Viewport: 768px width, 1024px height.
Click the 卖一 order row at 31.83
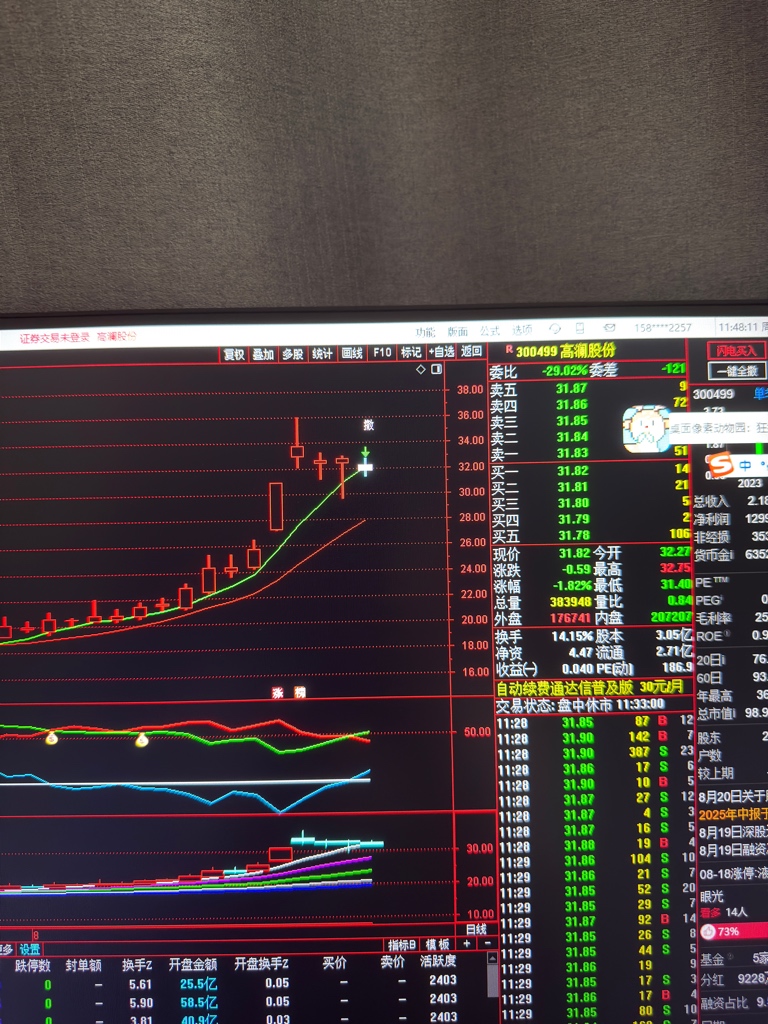tap(589, 453)
